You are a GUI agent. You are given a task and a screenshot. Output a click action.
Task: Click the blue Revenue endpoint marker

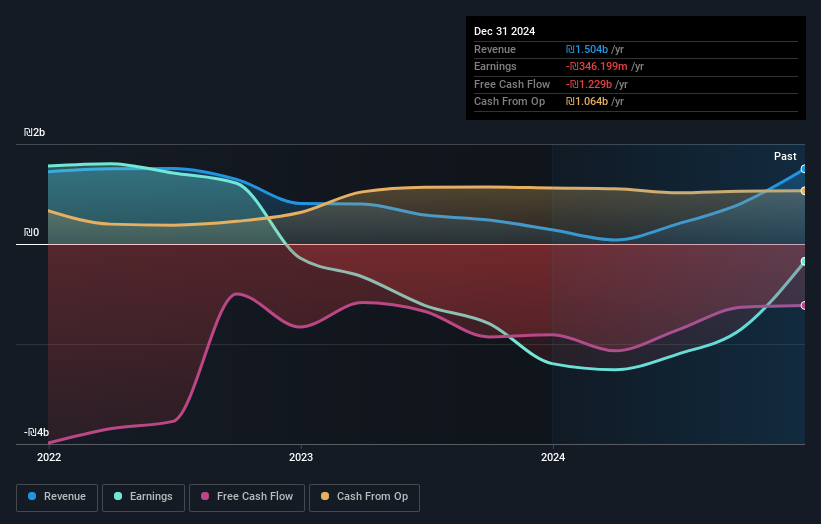(803, 169)
